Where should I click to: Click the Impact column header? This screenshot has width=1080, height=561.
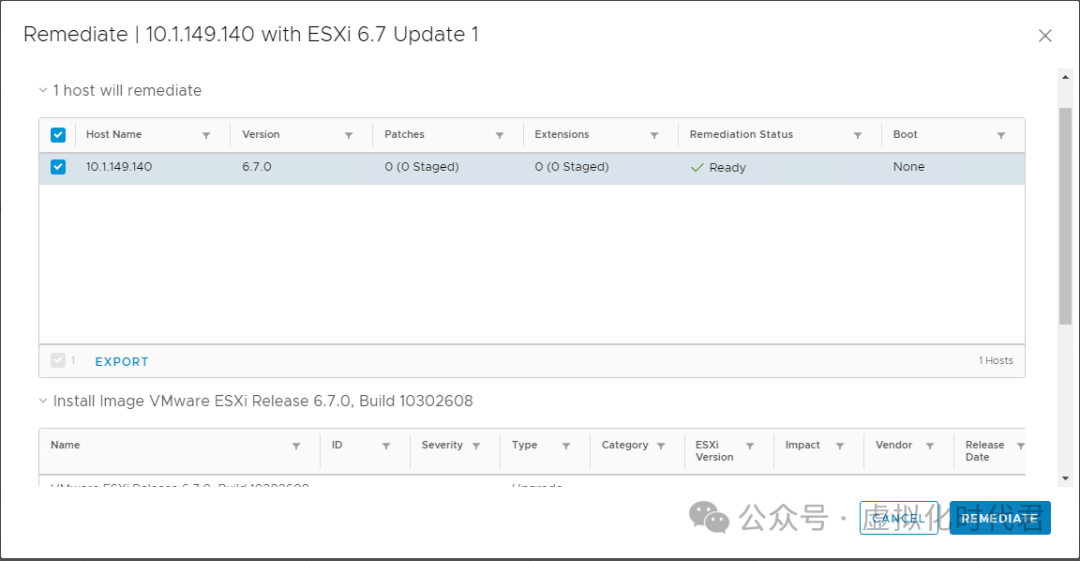point(802,445)
